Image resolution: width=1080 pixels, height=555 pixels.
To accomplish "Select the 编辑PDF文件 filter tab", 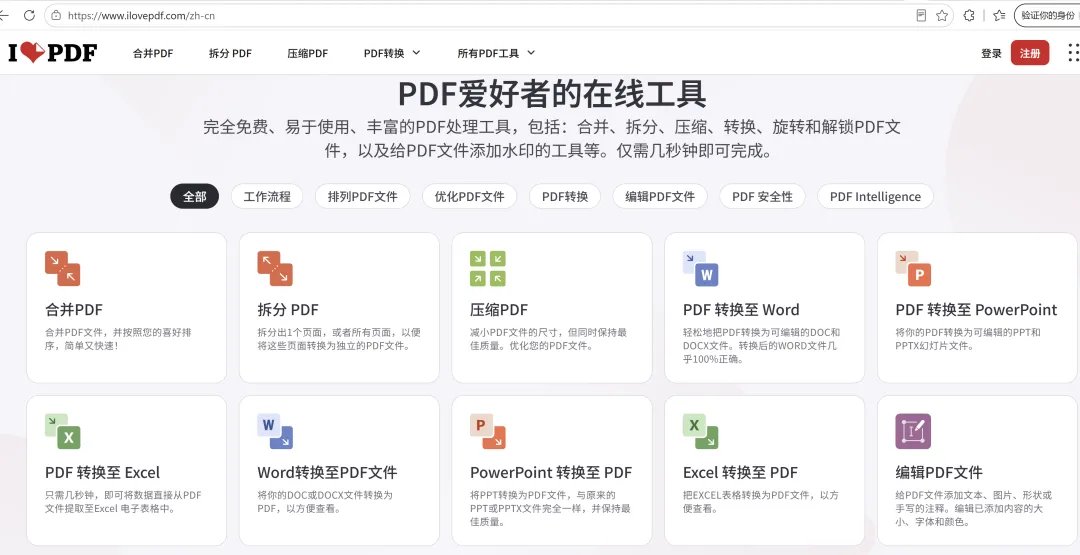I will click(660, 196).
